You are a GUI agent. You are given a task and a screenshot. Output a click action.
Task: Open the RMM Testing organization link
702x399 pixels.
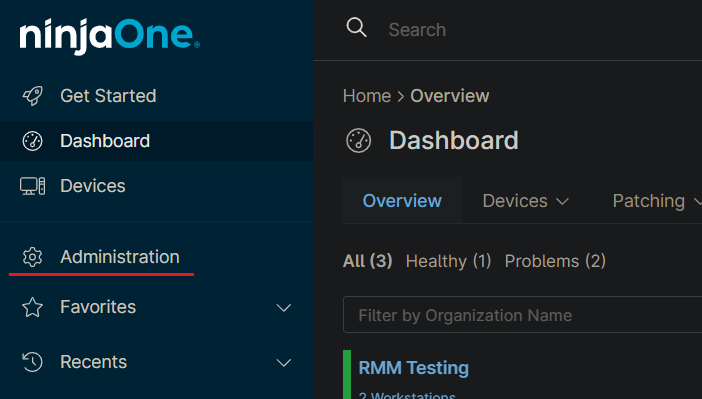(414, 368)
